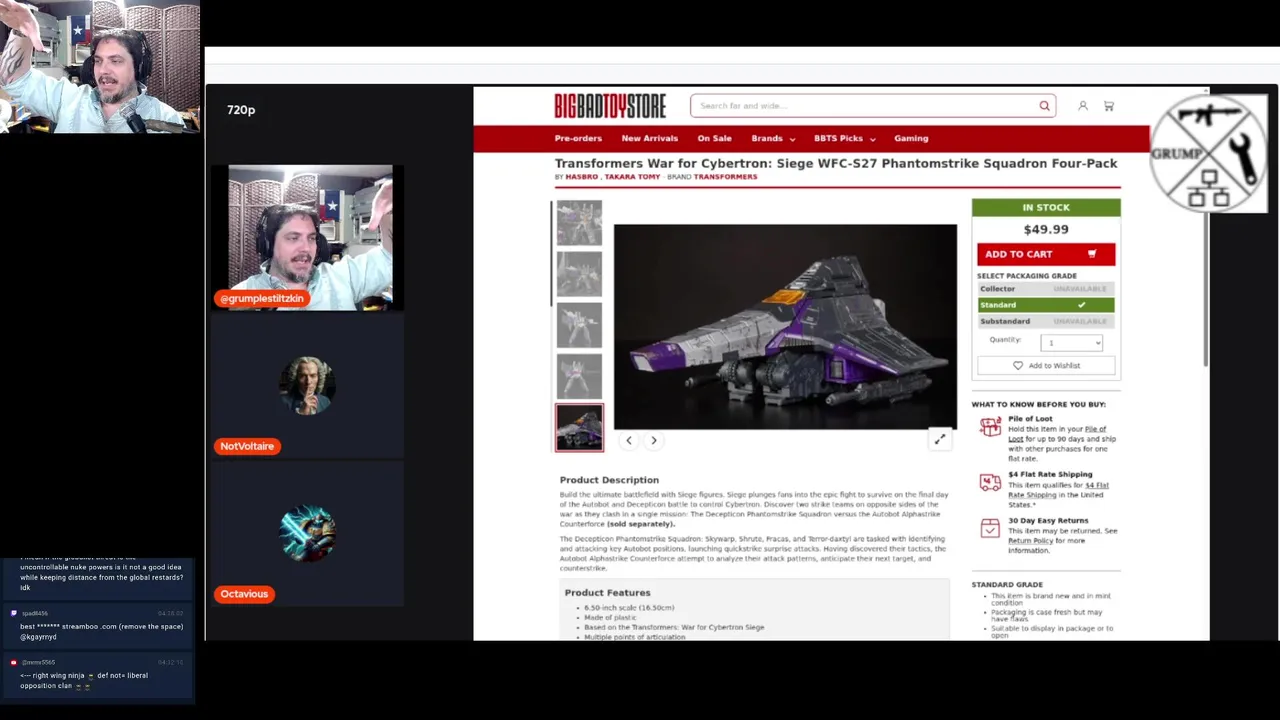Viewport: 1280px width, 720px height.
Task: Open the Quantity dropdown
Action: [x=1071, y=343]
